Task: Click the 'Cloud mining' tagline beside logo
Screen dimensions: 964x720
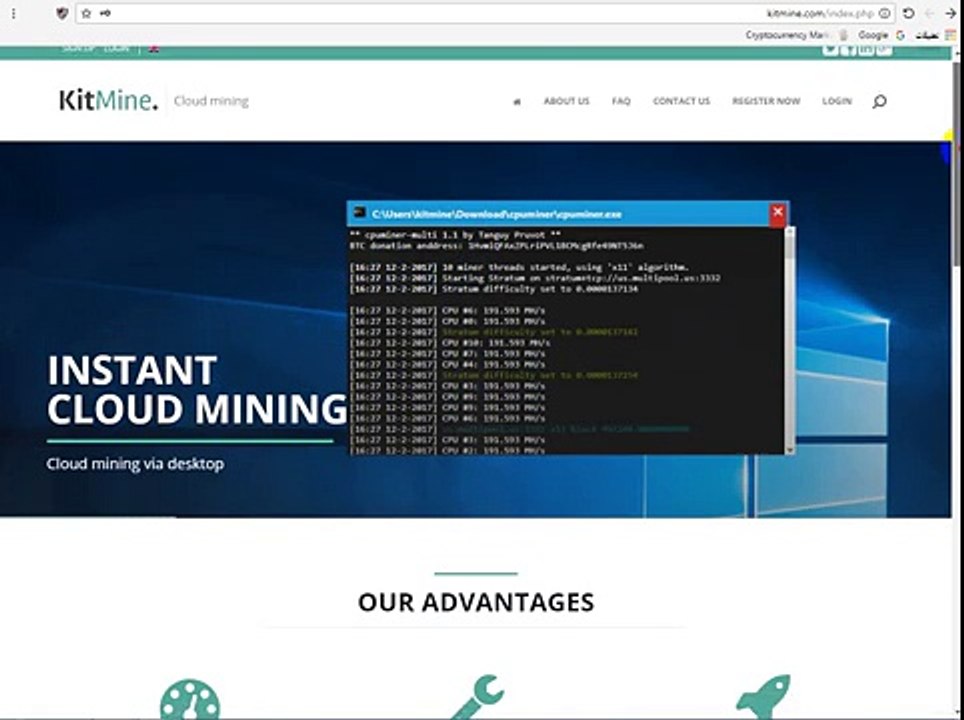Action: coord(211,101)
